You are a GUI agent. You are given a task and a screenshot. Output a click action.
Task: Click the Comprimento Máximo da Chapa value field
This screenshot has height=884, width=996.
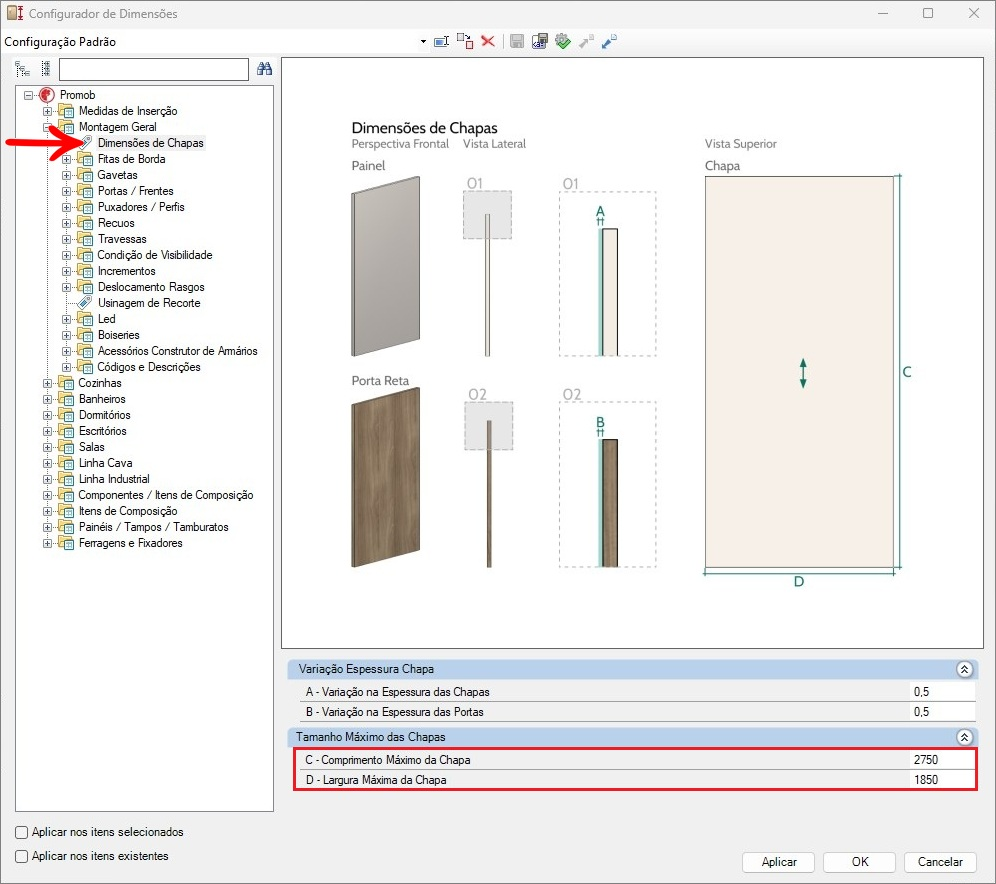coord(940,760)
